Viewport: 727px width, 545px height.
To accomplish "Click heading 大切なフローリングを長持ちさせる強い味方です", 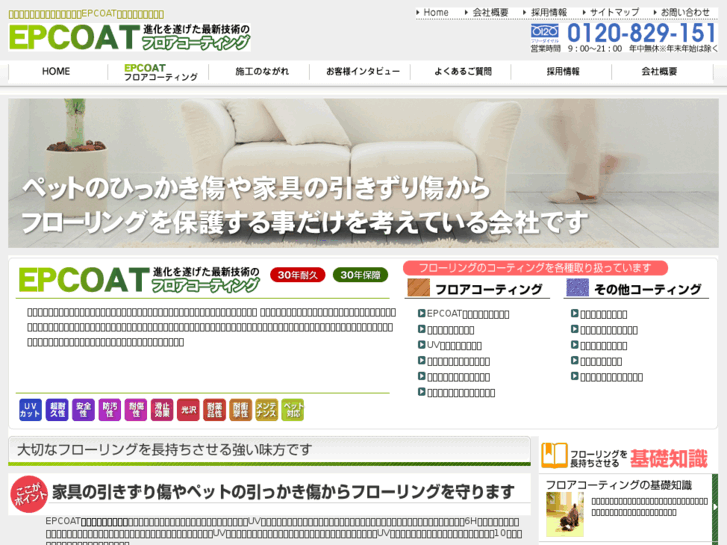I will click(x=165, y=449).
